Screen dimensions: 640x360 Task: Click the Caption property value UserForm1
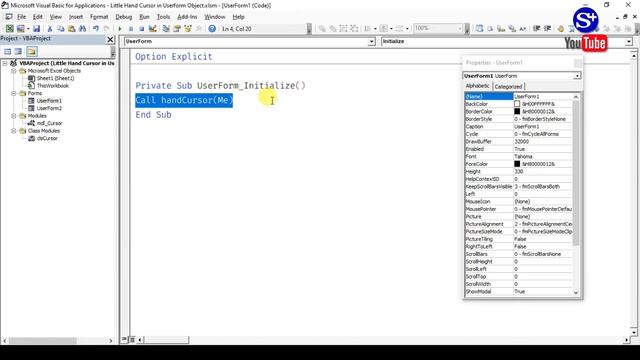[543, 127]
